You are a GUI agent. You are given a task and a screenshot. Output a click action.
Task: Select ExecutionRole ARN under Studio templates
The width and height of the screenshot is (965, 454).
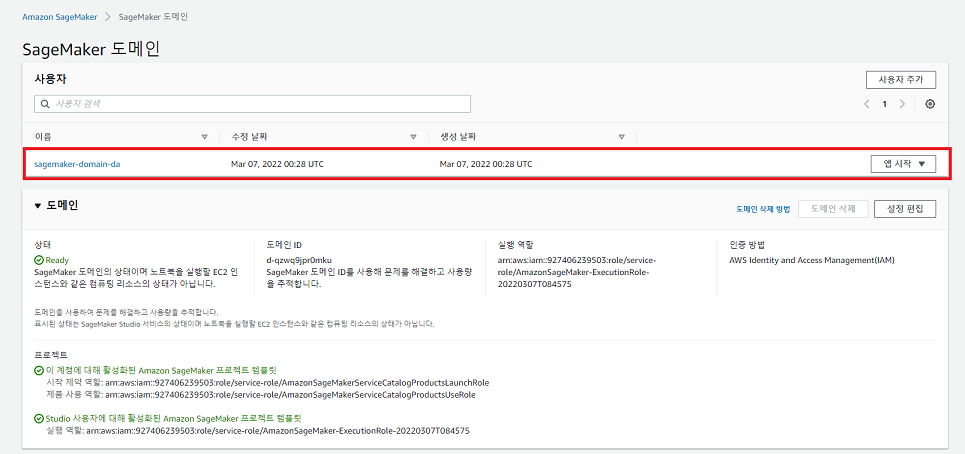tap(276, 431)
